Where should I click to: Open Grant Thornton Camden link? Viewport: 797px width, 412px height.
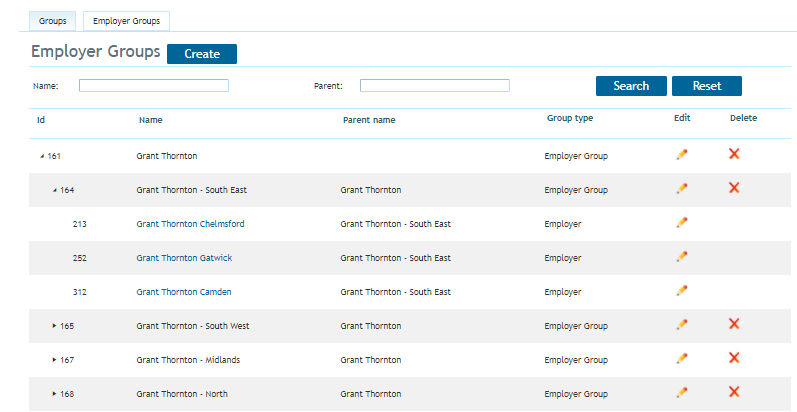coord(183,292)
